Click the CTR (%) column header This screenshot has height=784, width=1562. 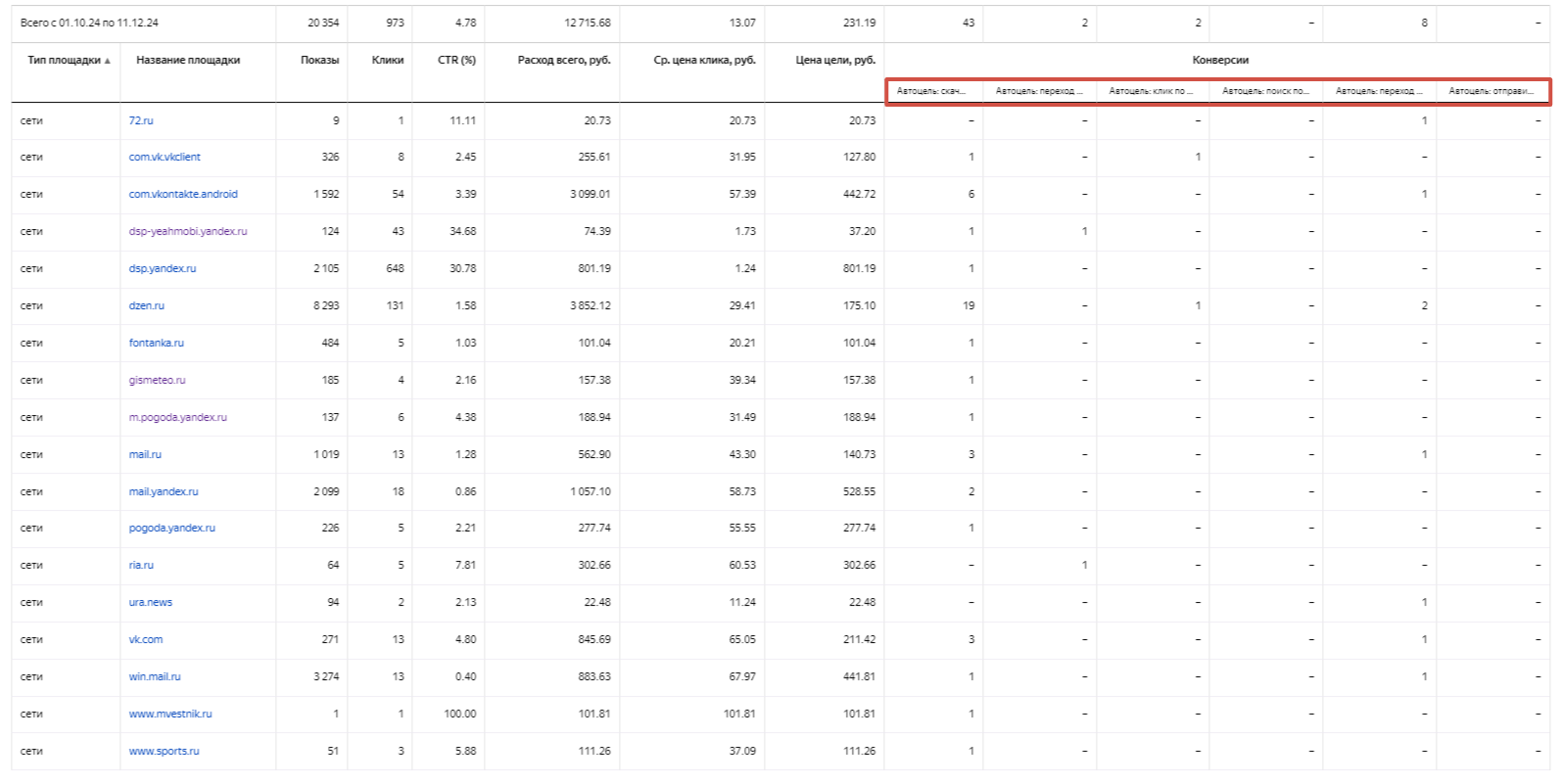(x=456, y=60)
